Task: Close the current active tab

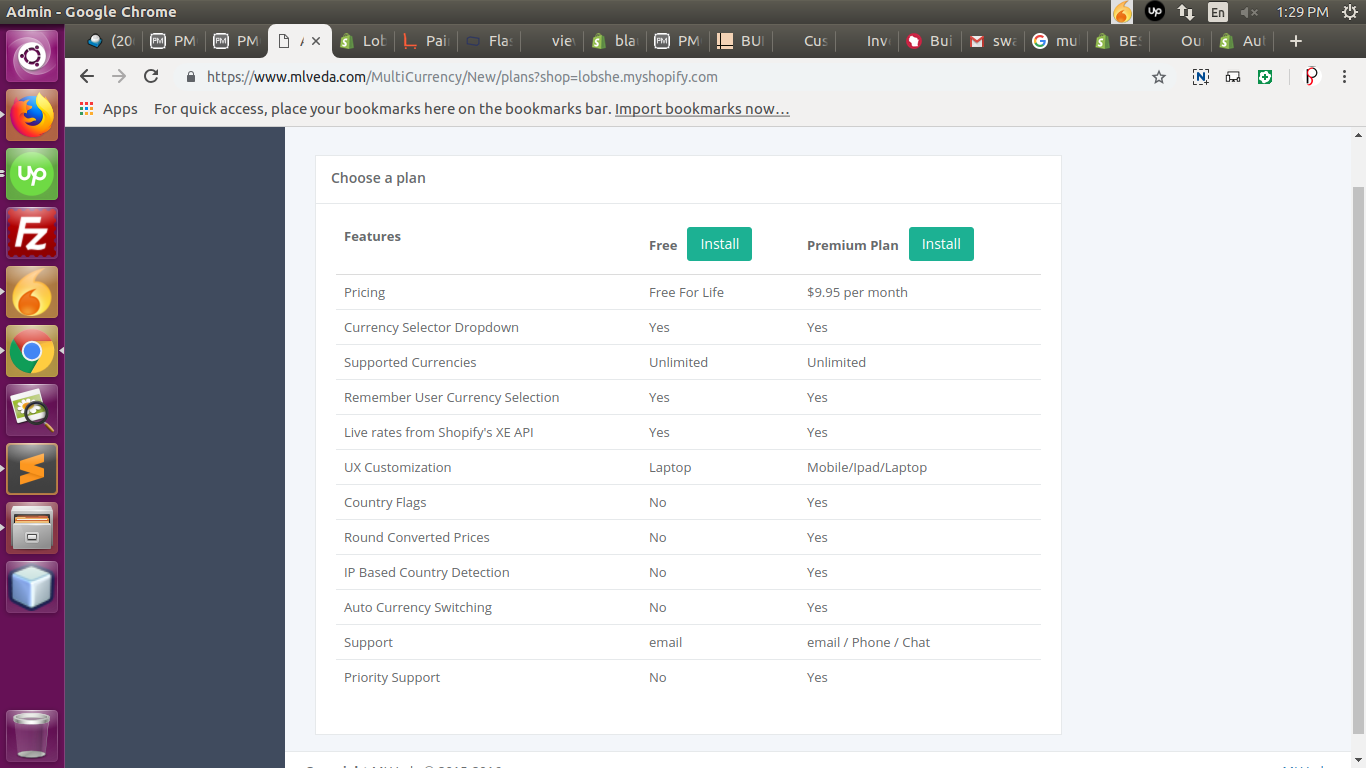Action: point(316,41)
